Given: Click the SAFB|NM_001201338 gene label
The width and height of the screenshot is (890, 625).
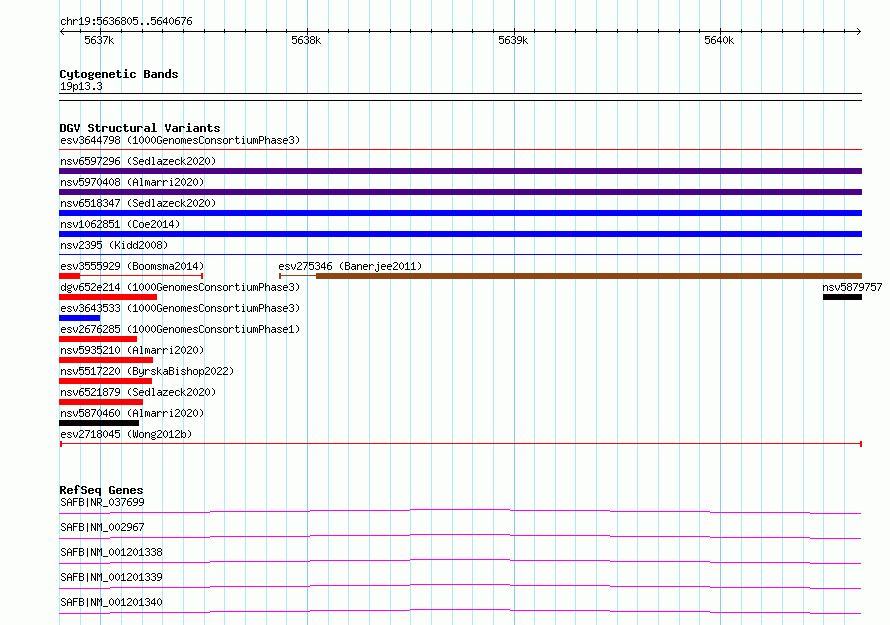Looking at the screenshot, I should coord(111,552).
